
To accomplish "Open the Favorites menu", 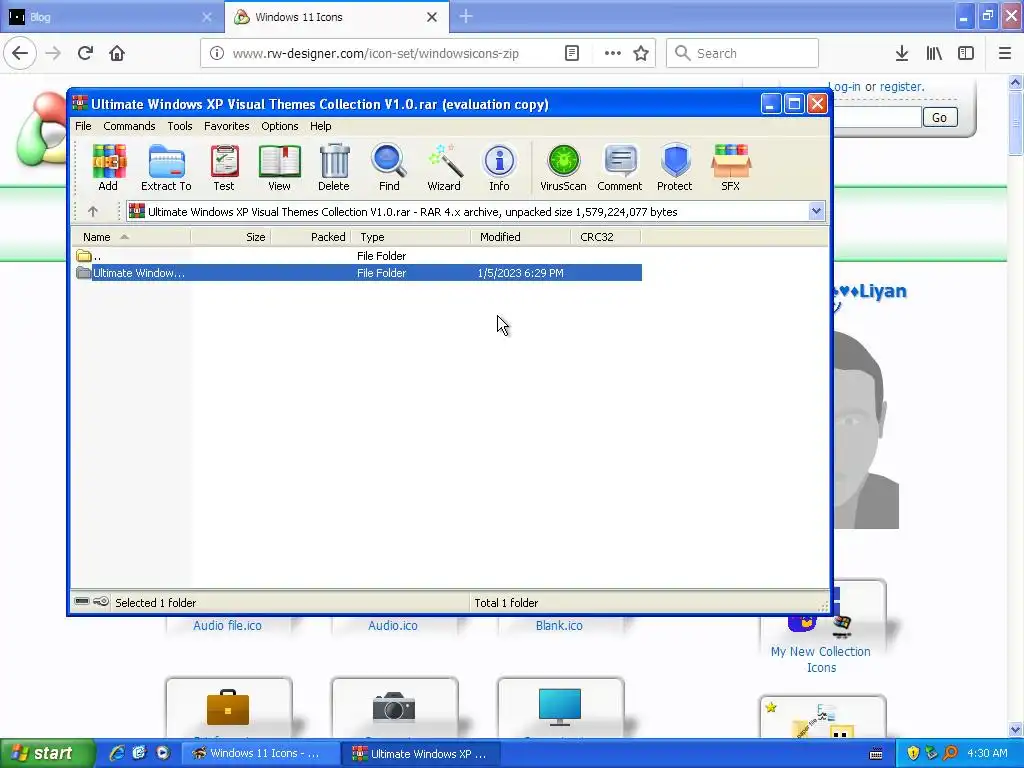I will (227, 126).
